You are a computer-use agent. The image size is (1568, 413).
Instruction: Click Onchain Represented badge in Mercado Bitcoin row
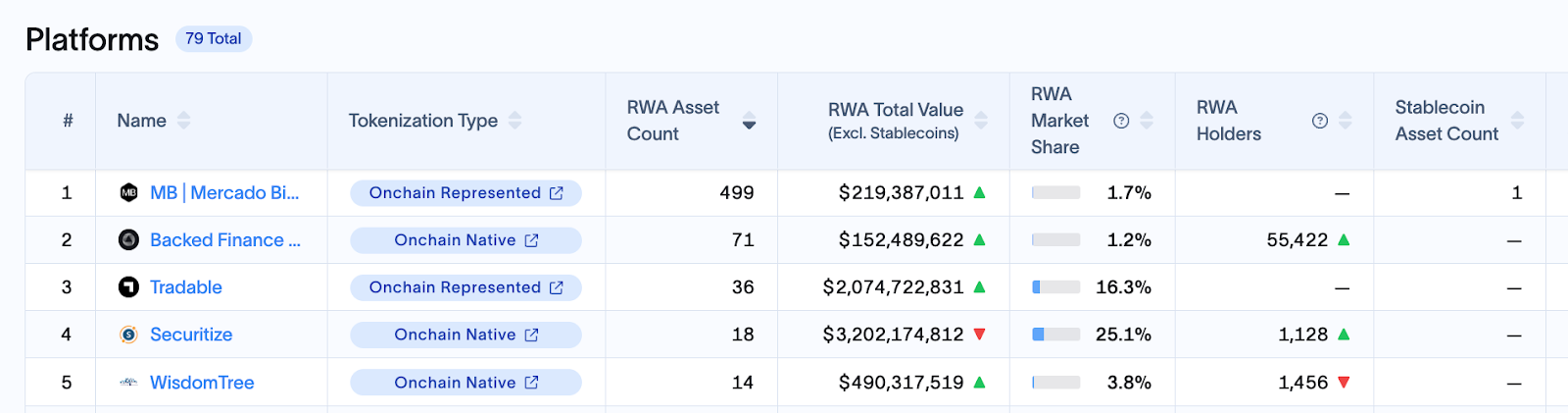point(465,193)
